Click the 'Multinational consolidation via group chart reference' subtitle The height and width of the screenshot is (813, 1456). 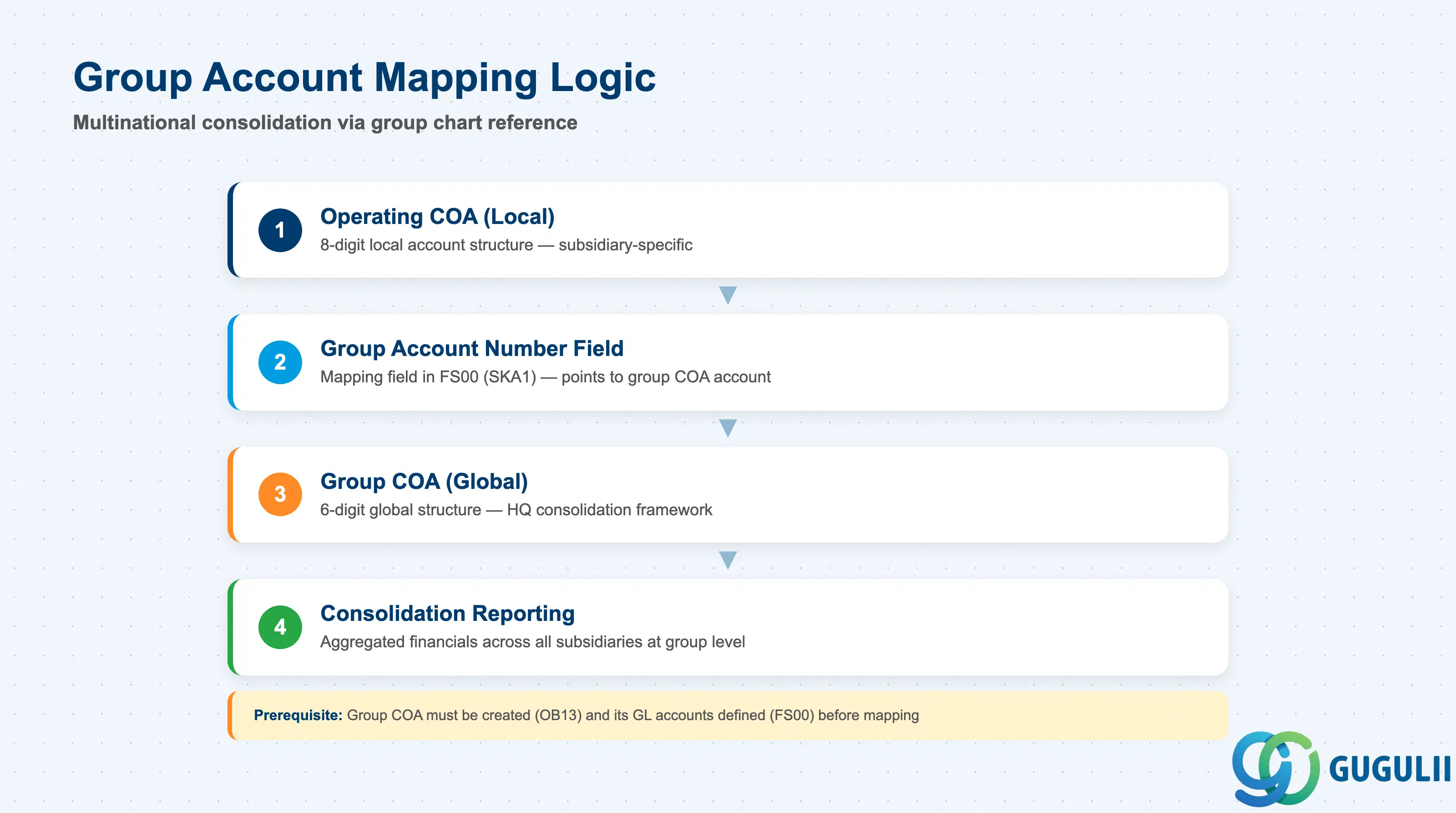pos(325,122)
